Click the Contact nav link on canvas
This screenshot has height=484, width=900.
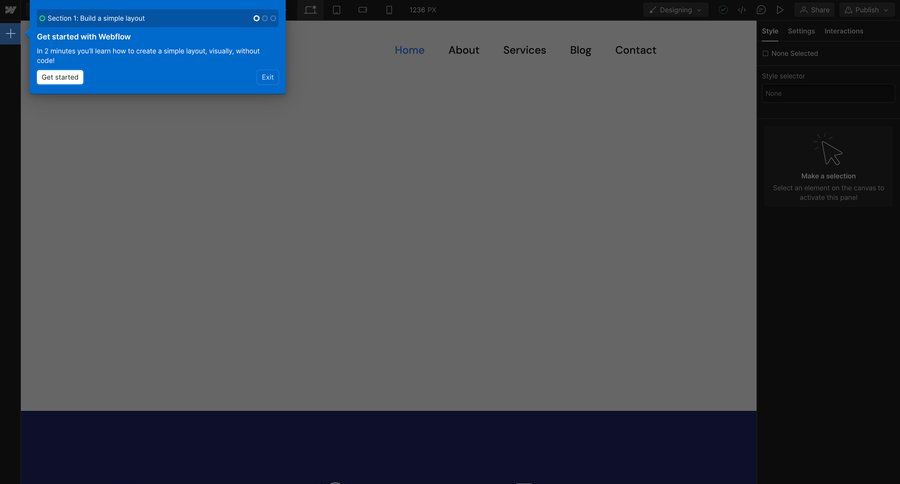point(635,50)
